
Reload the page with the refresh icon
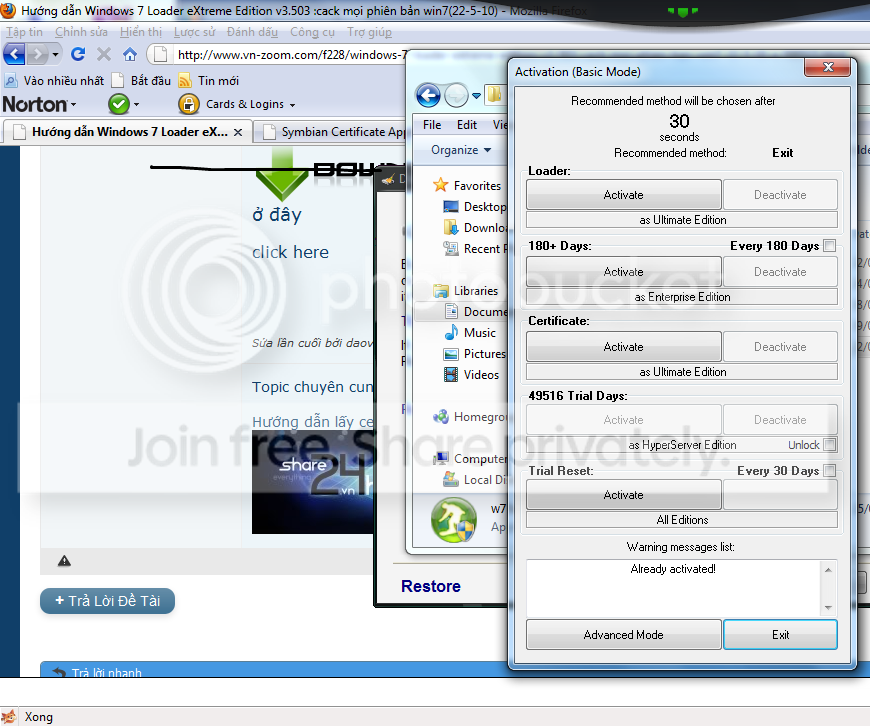(x=78, y=54)
